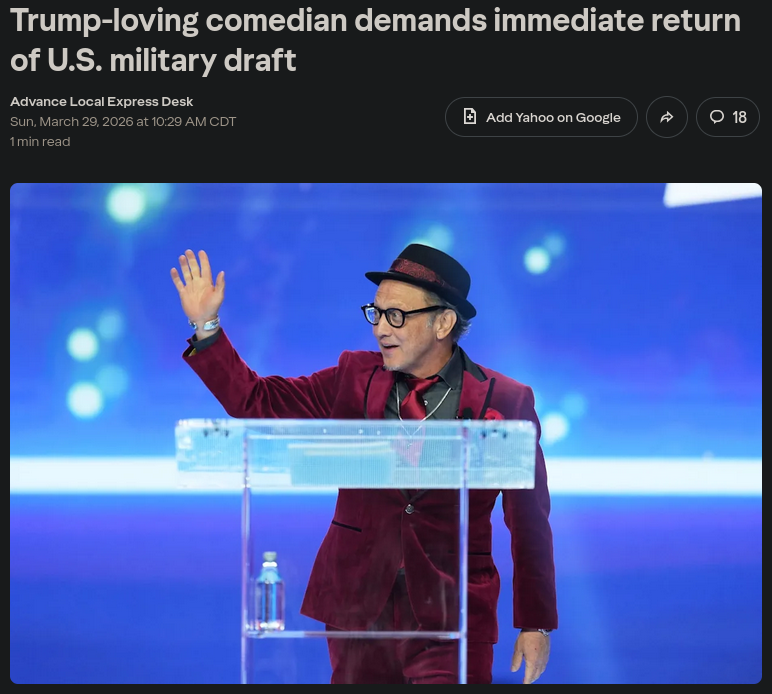Click the article headline about the military draft

point(375,40)
